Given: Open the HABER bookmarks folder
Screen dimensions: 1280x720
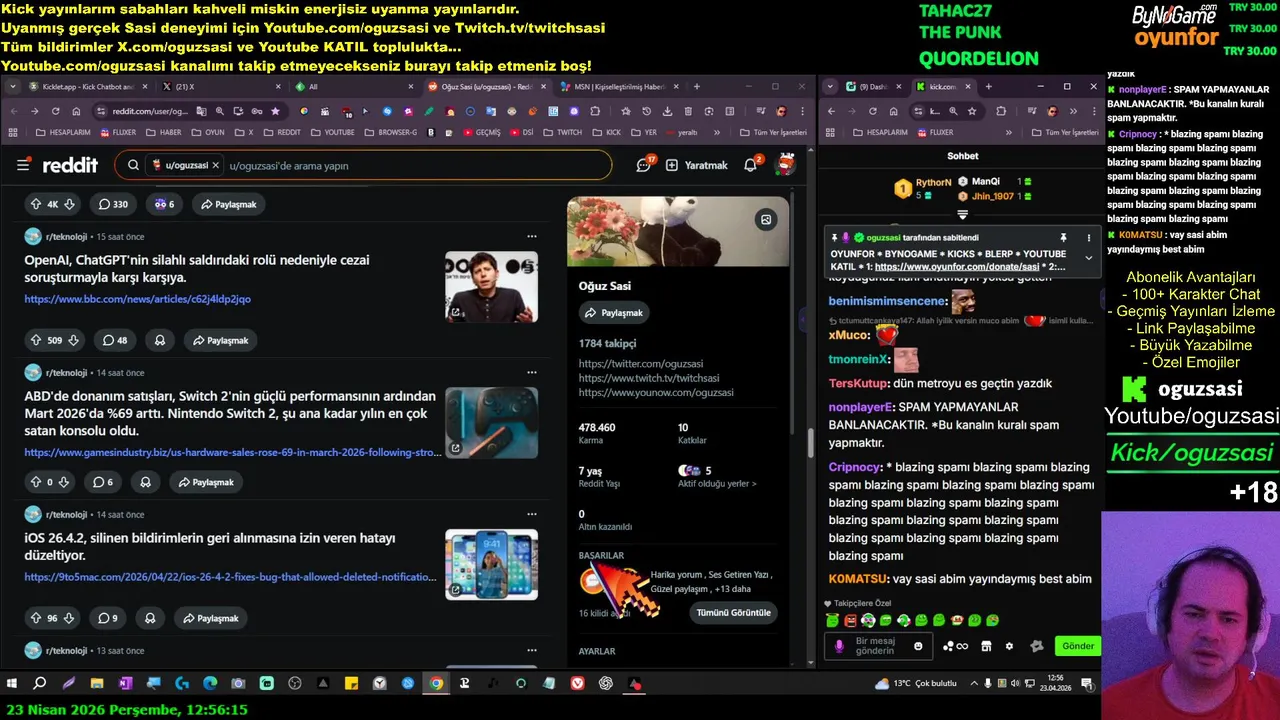Looking at the screenshot, I should (163, 132).
